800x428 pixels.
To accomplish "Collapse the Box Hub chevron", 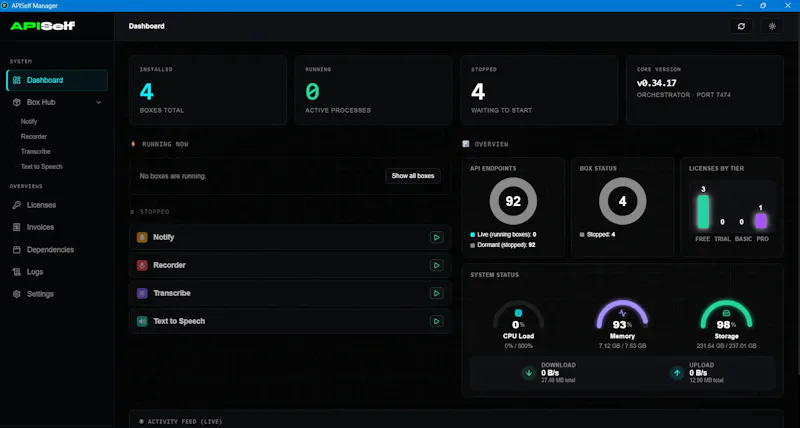I will 98,103.
